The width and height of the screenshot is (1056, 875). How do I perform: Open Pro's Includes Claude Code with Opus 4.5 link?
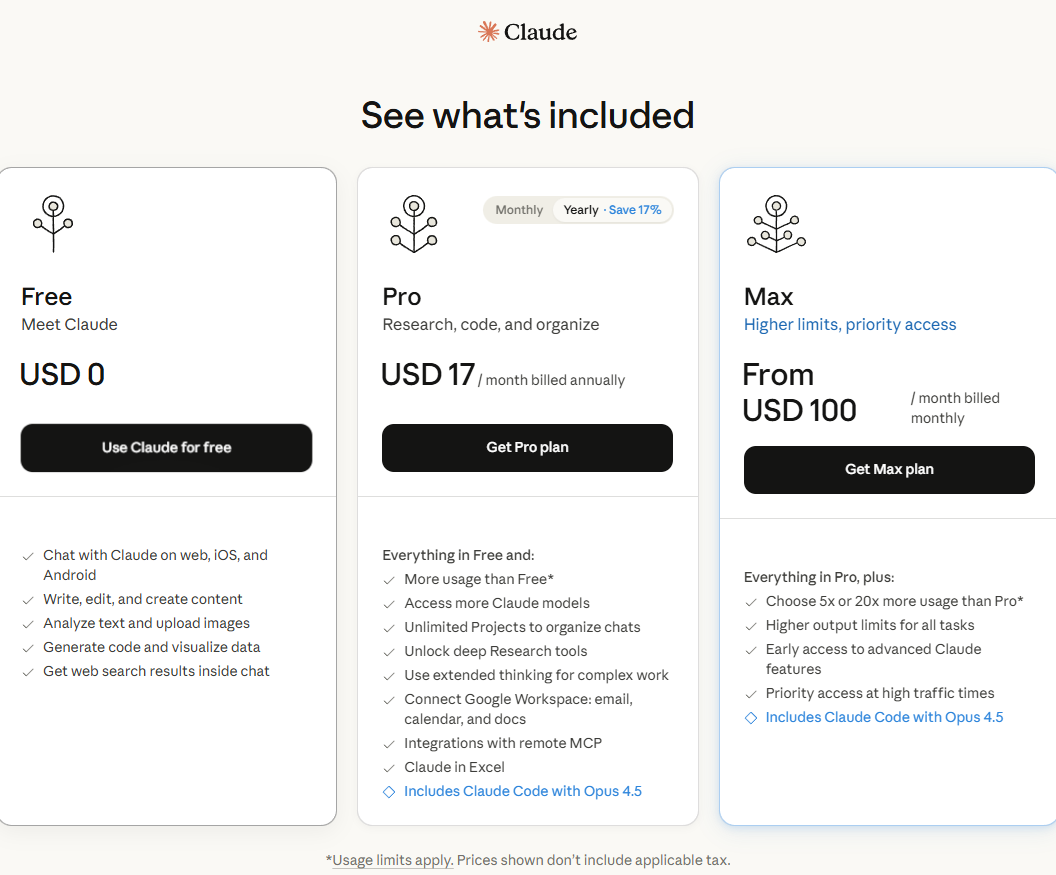(x=523, y=792)
